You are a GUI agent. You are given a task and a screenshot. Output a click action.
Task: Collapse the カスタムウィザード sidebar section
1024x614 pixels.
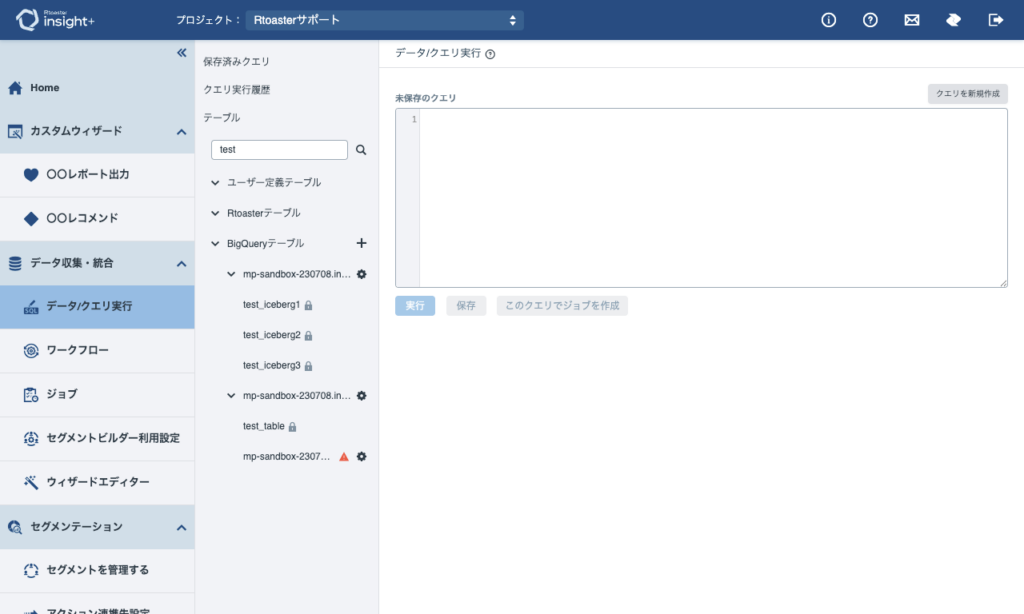pyautogui.click(x=181, y=131)
